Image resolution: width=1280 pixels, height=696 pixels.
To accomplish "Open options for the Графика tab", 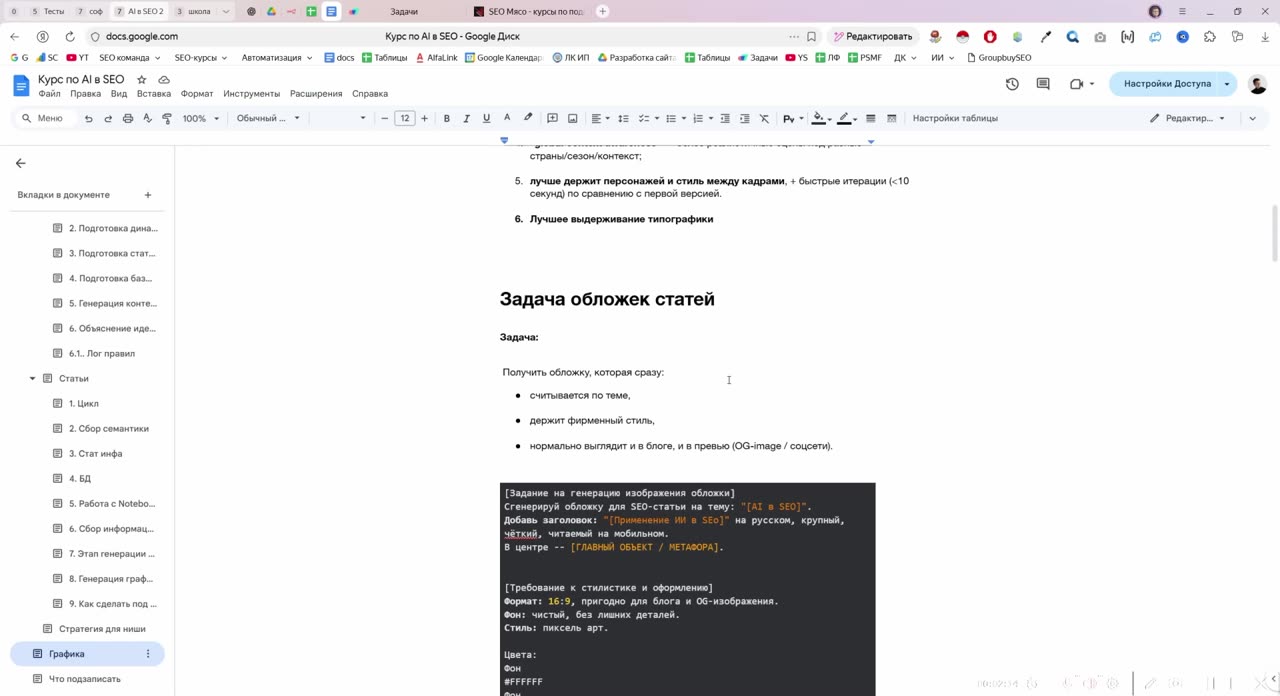I will [148, 654].
